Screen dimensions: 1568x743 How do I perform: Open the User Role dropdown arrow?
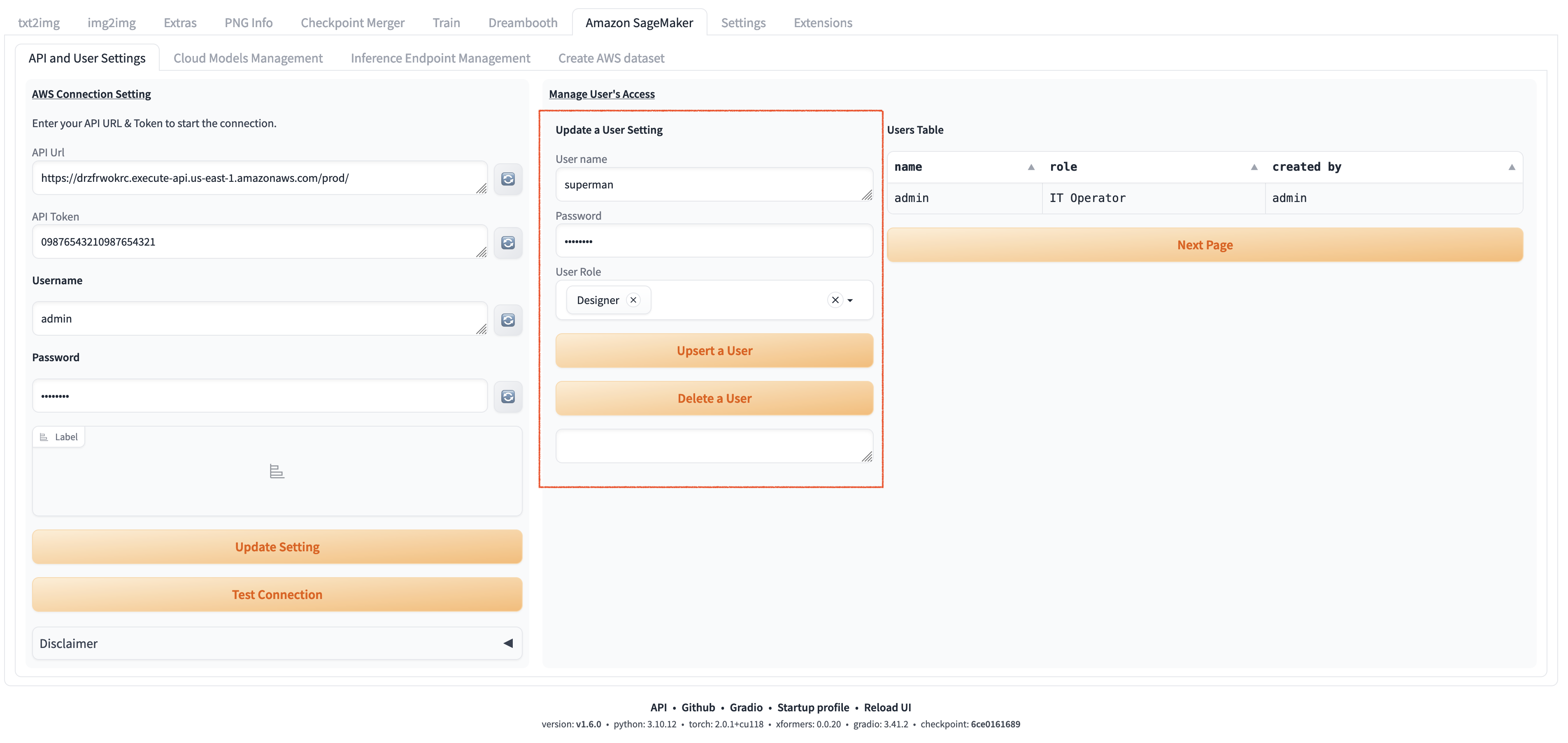[x=850, y=301]
